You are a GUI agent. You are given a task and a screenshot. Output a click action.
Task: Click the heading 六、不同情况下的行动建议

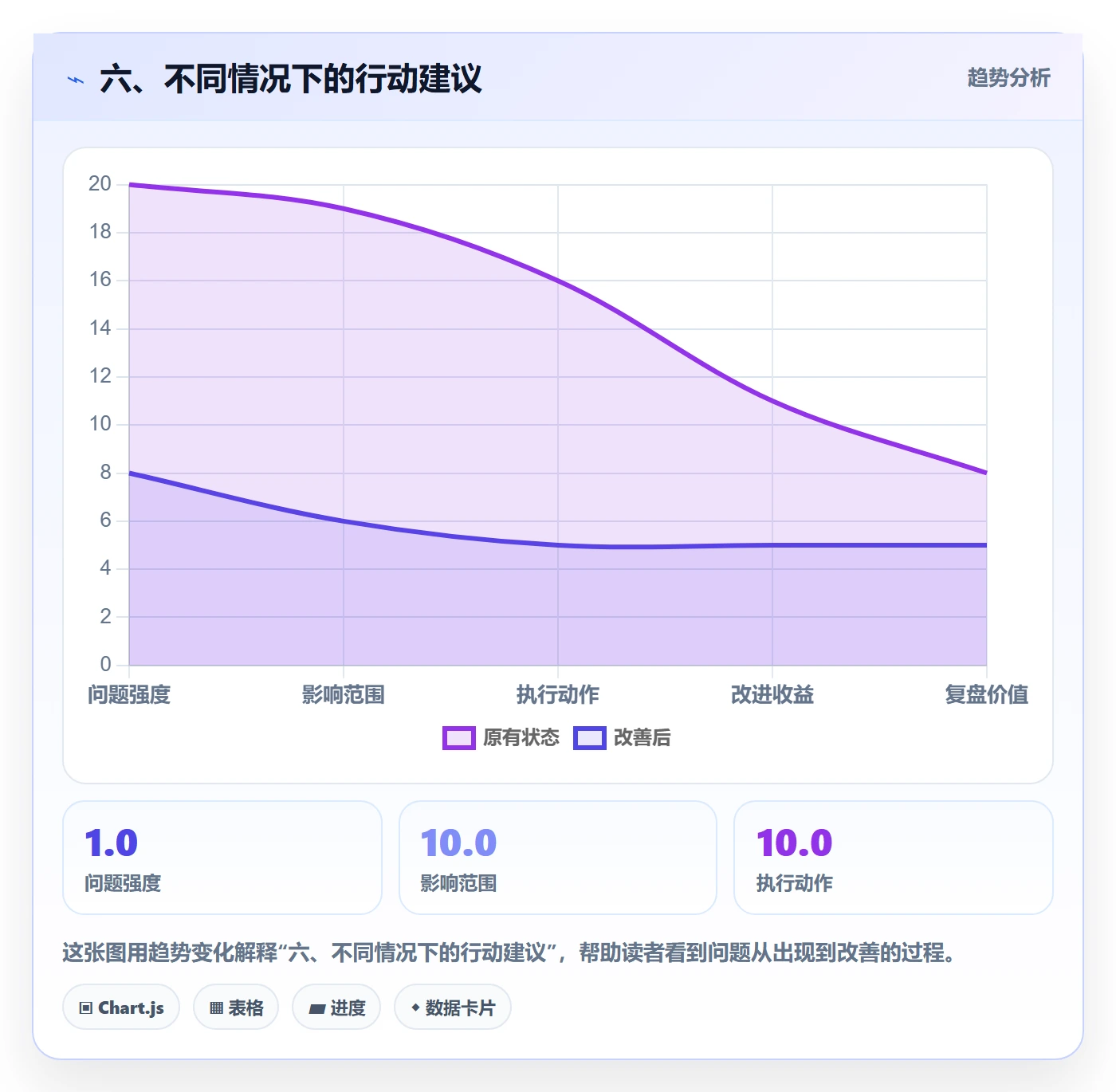click(291, 79)
